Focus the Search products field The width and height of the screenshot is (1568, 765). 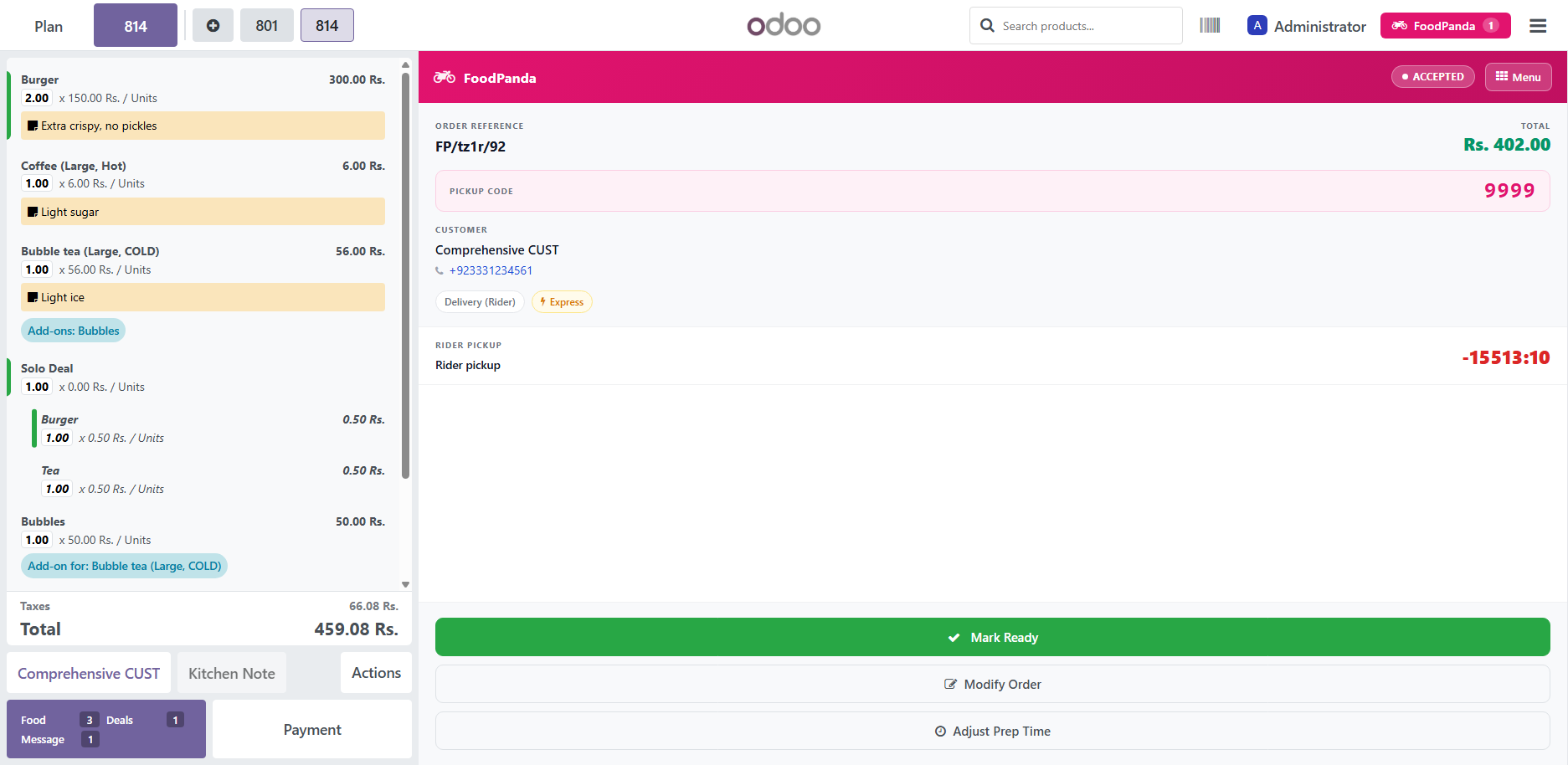click(1076, 26)
